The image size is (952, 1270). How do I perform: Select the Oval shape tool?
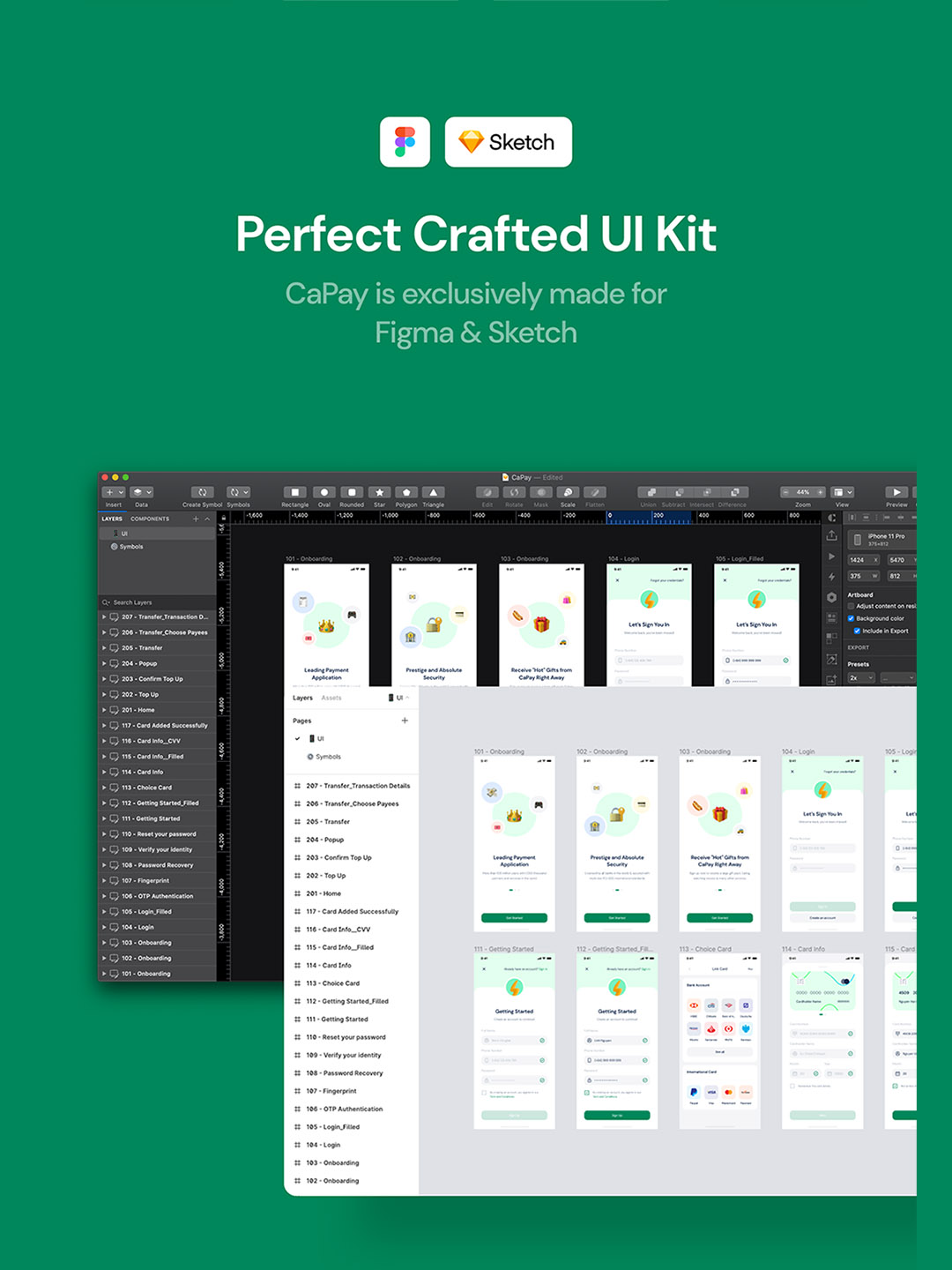(x=324, y=493)
